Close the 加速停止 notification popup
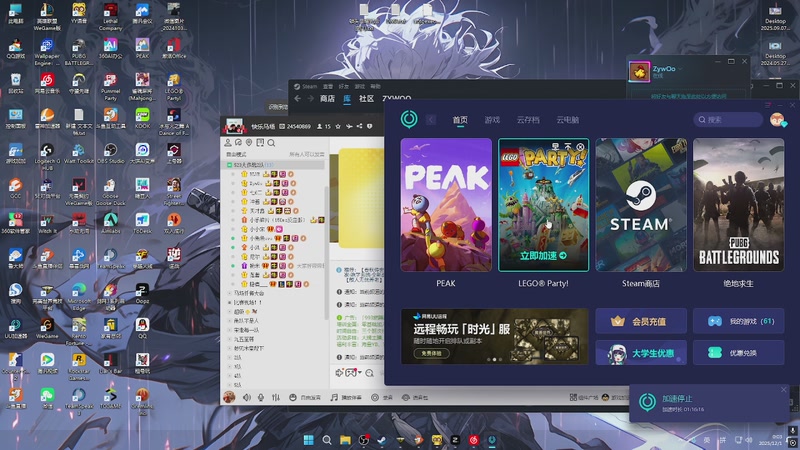The image size is (800, 450). pos(784,390)
